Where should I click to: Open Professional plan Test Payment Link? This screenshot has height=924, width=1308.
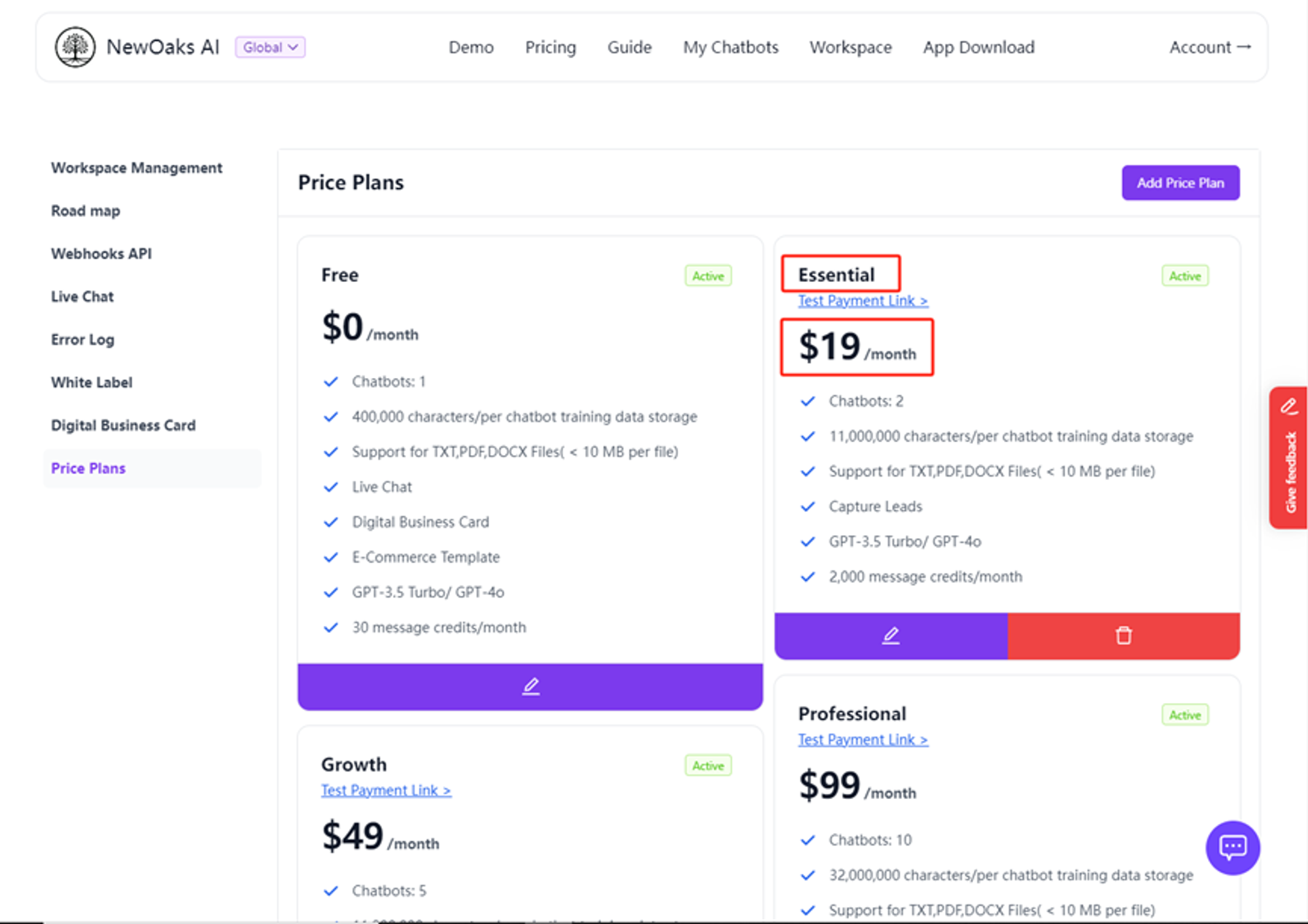[x=863, y=740]
